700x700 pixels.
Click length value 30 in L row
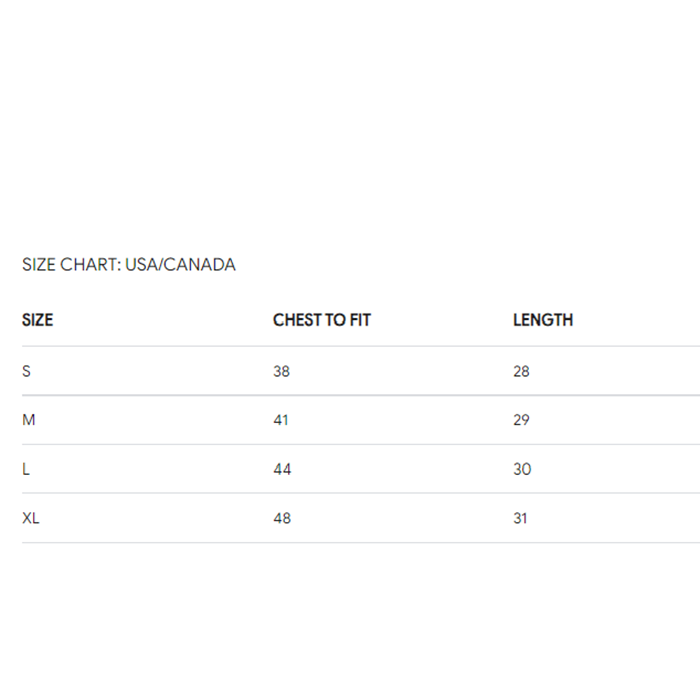522,469
